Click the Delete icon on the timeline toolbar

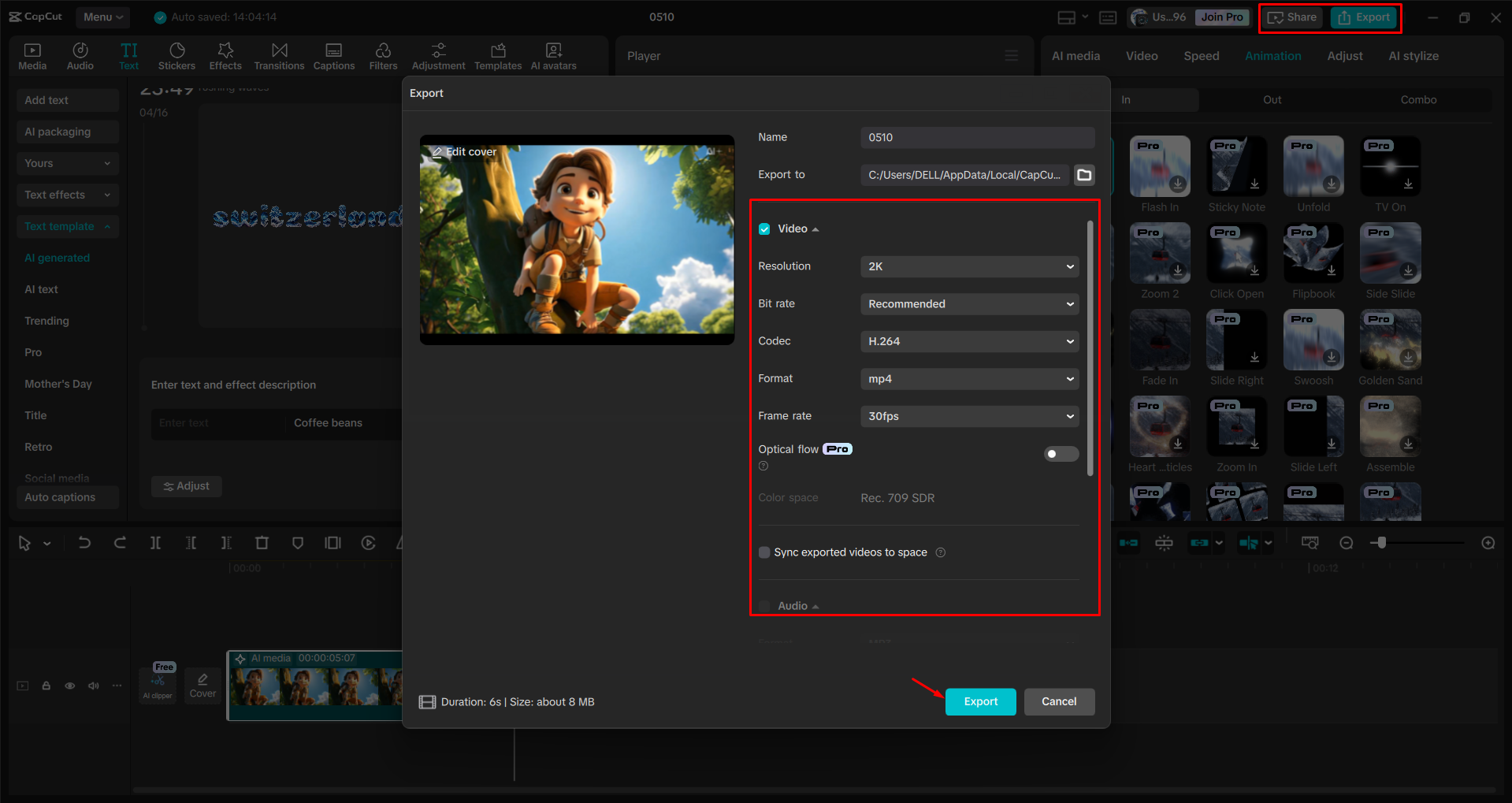click(262, 542)
